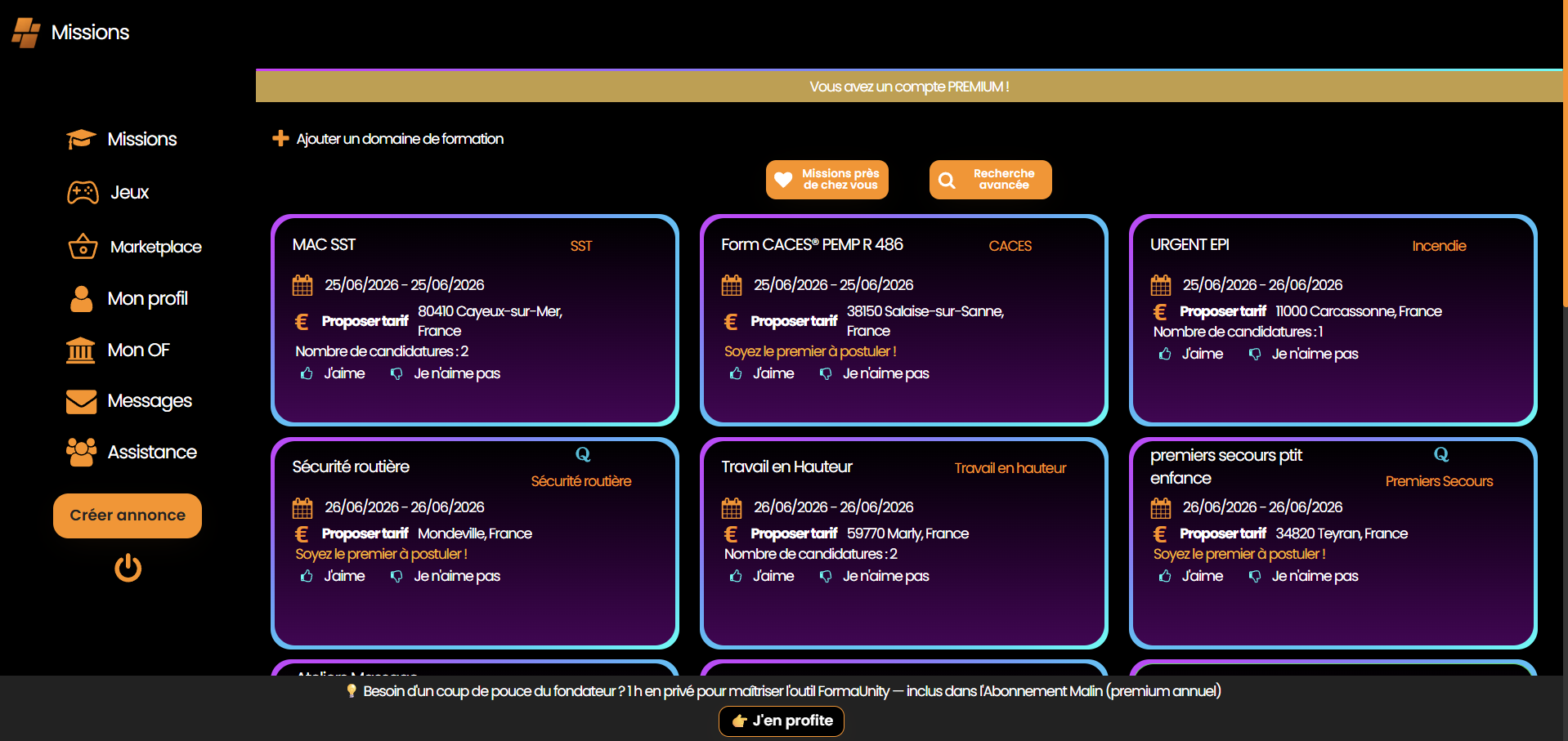Screen dimensions: 1568x741
Task: Click the J'en profite button
Action: click(782, 721)
